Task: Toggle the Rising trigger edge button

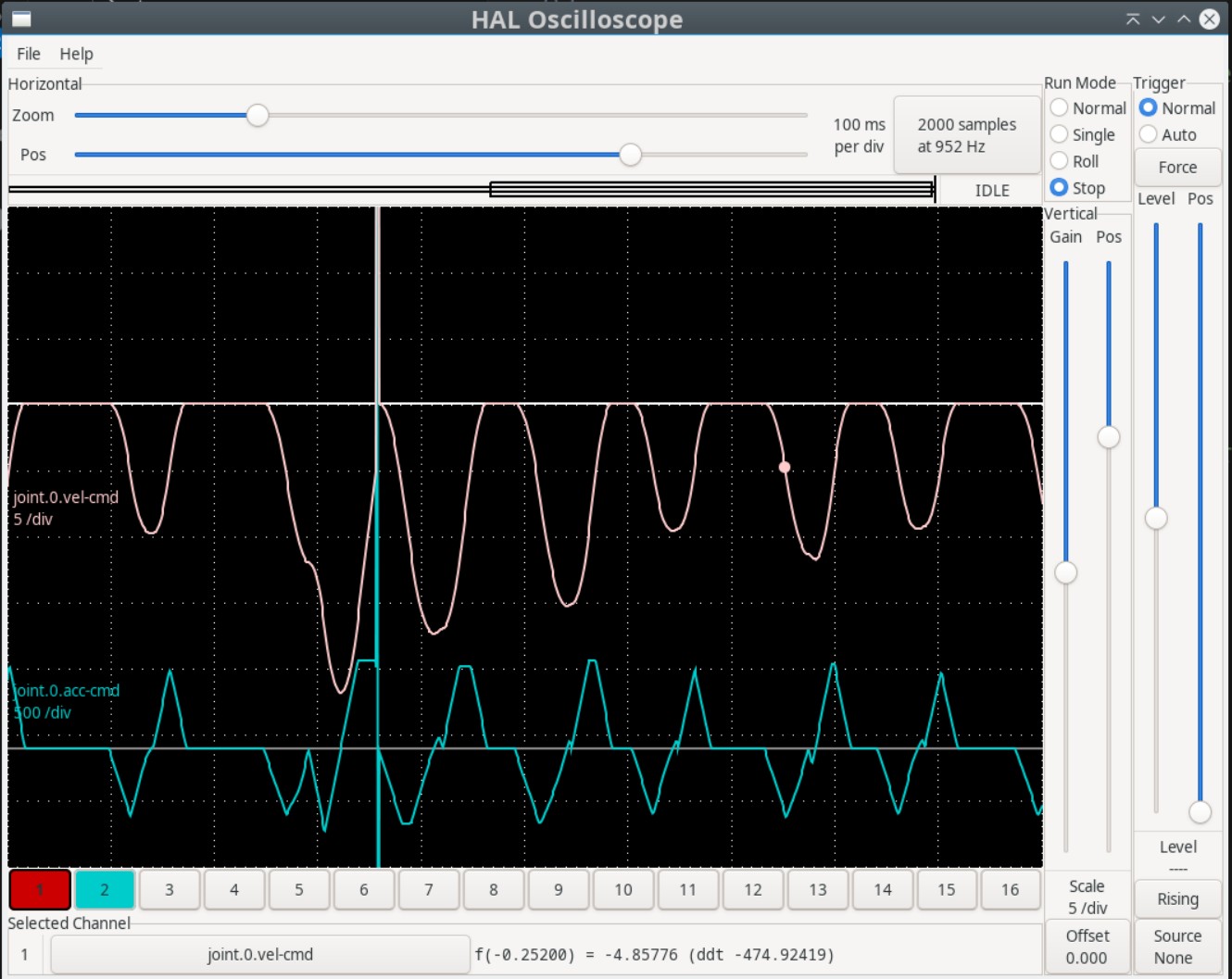Action: click(1177, 898)
